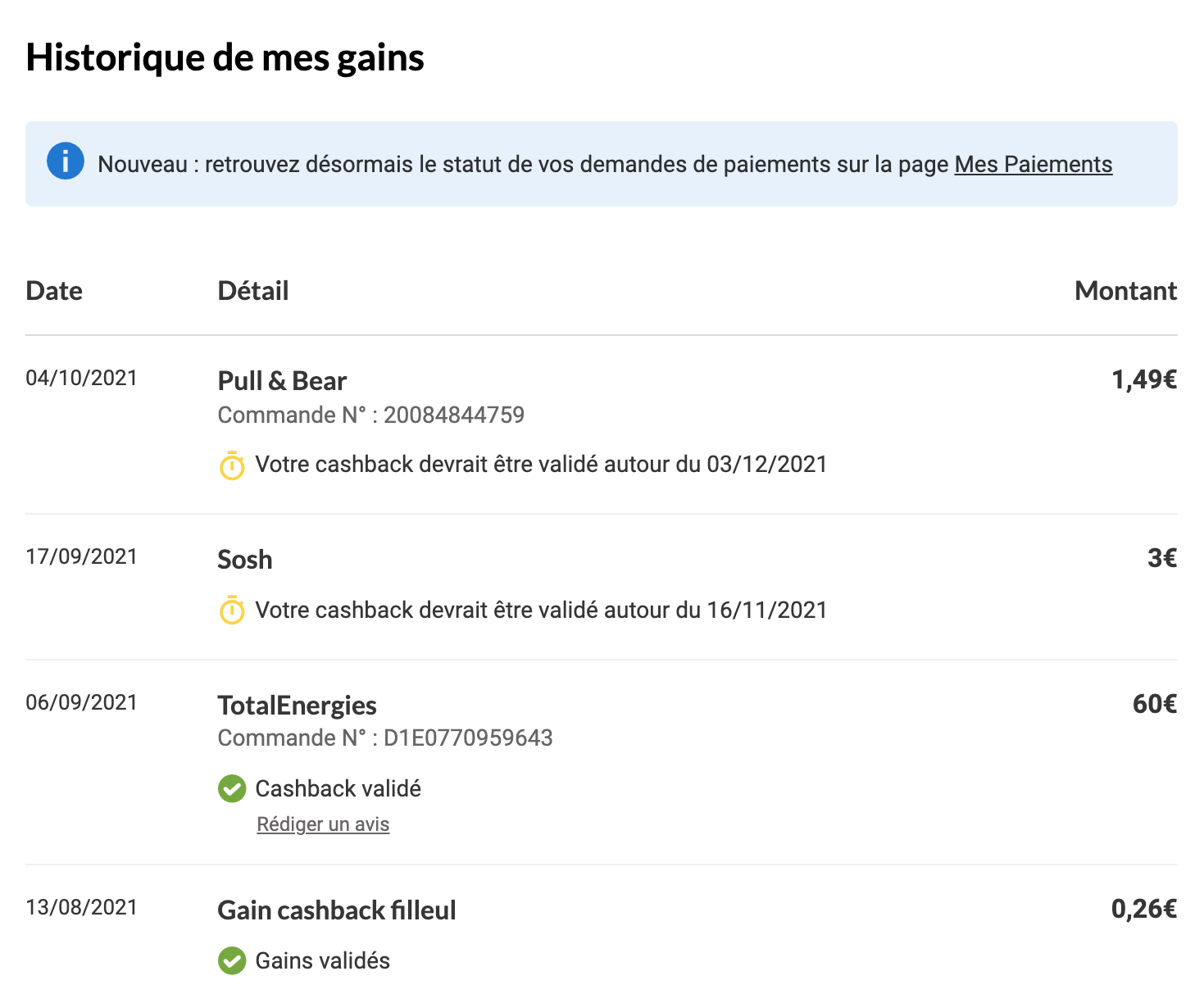Click the green check beside Cashback validé
The height and width of the screenshot is (994, 1204).
[x=232, y=788]
